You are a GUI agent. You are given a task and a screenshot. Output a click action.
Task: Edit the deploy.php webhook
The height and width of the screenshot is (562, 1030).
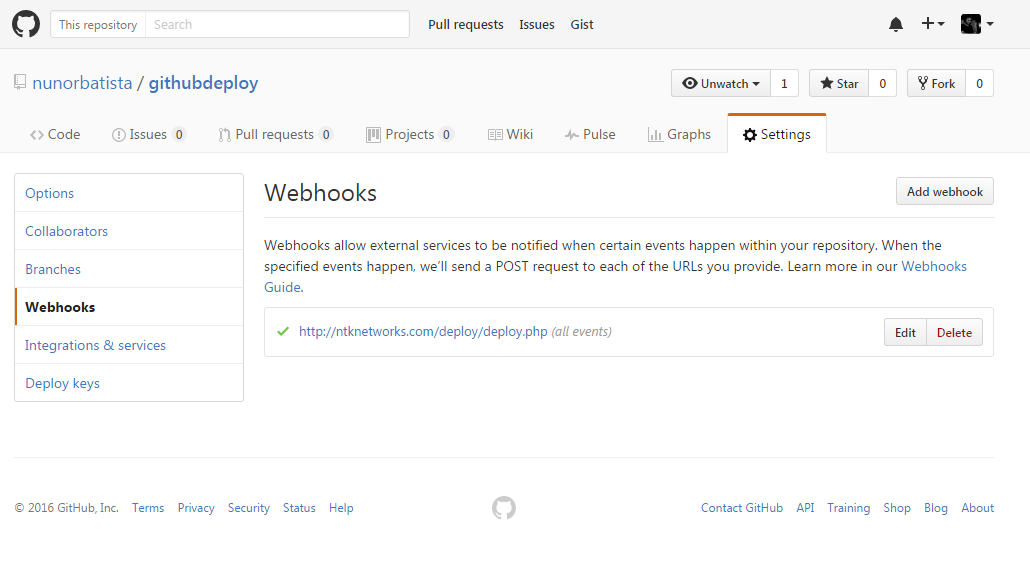tap(905, 333)
